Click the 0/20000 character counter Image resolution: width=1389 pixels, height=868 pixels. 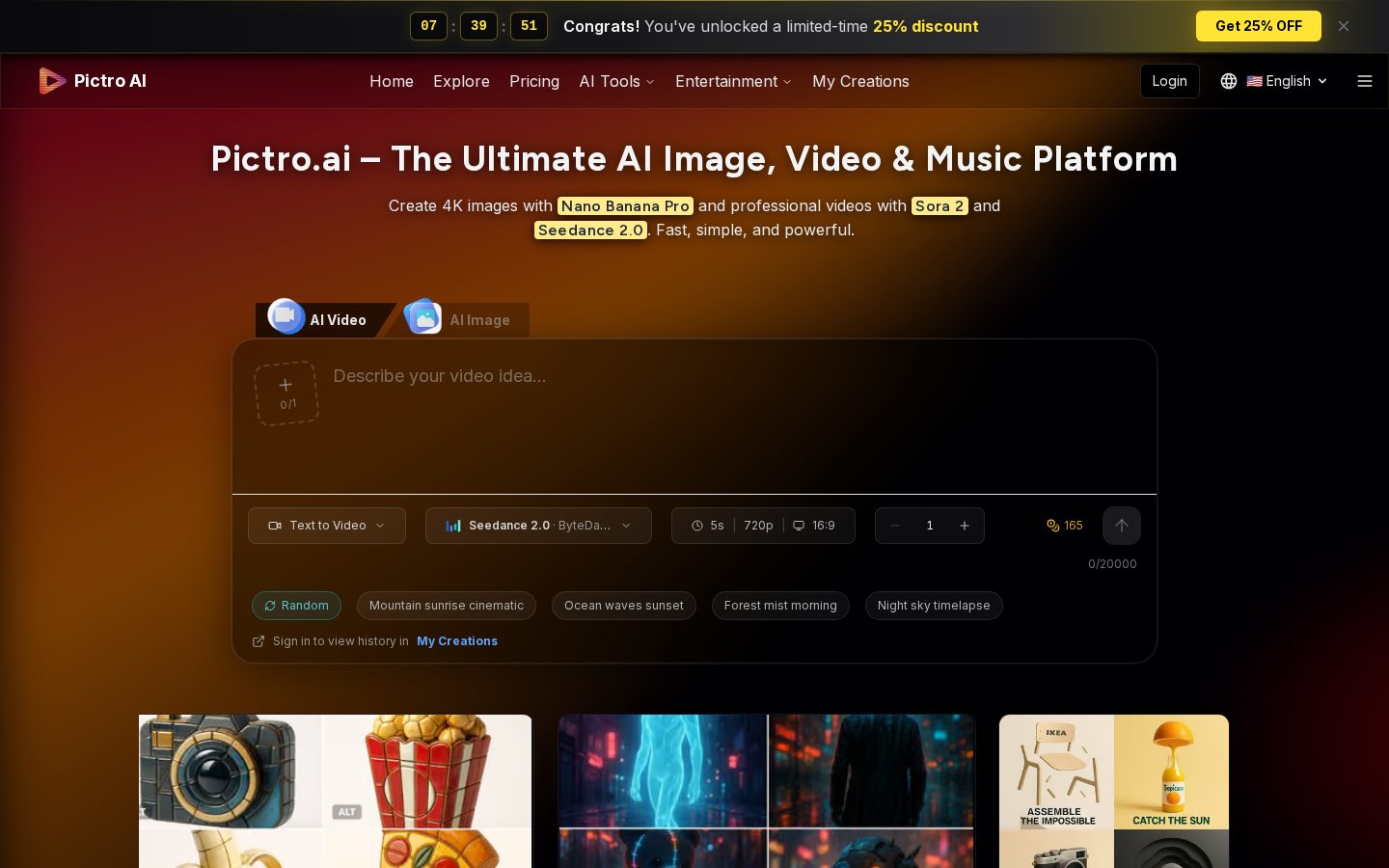coord(1112,564)
